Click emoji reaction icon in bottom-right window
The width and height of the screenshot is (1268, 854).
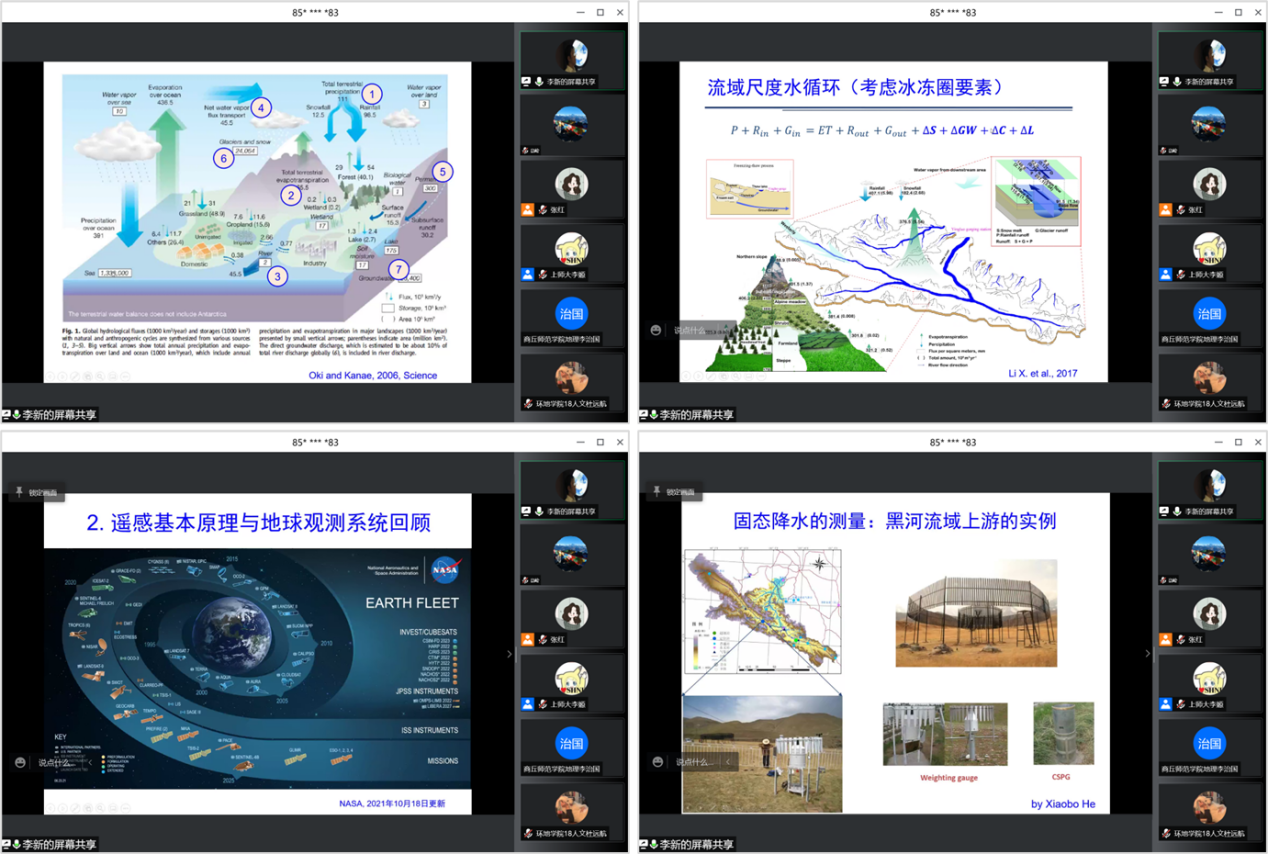658,762
